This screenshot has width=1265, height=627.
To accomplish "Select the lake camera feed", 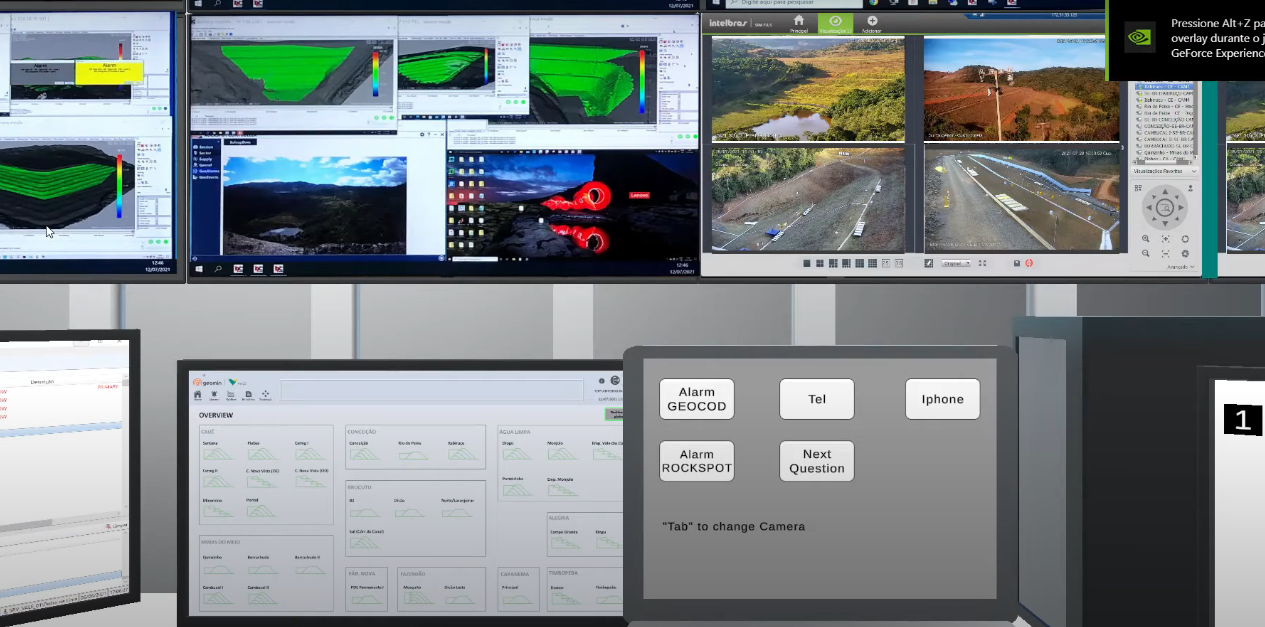I will tap(808, 89).
